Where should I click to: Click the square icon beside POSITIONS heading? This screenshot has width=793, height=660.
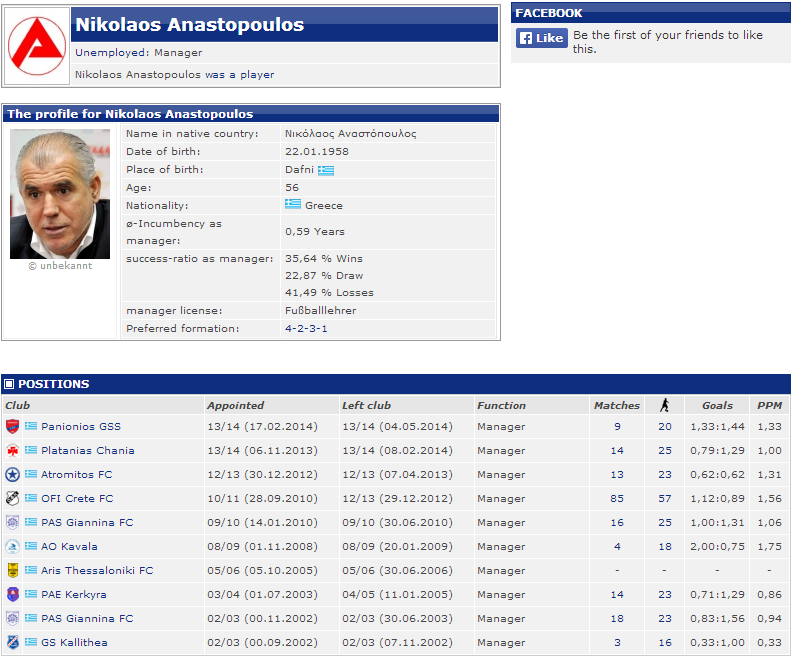point(9,384)
